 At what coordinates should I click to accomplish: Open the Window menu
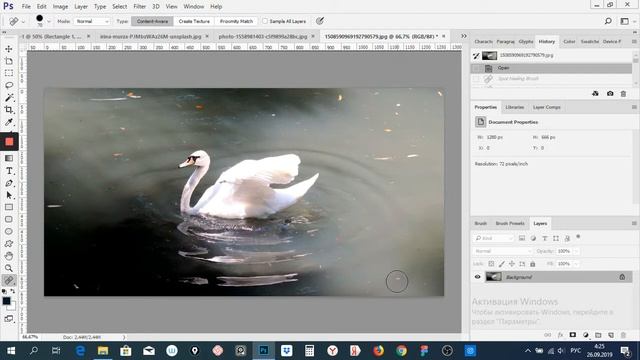click(193, 7)
